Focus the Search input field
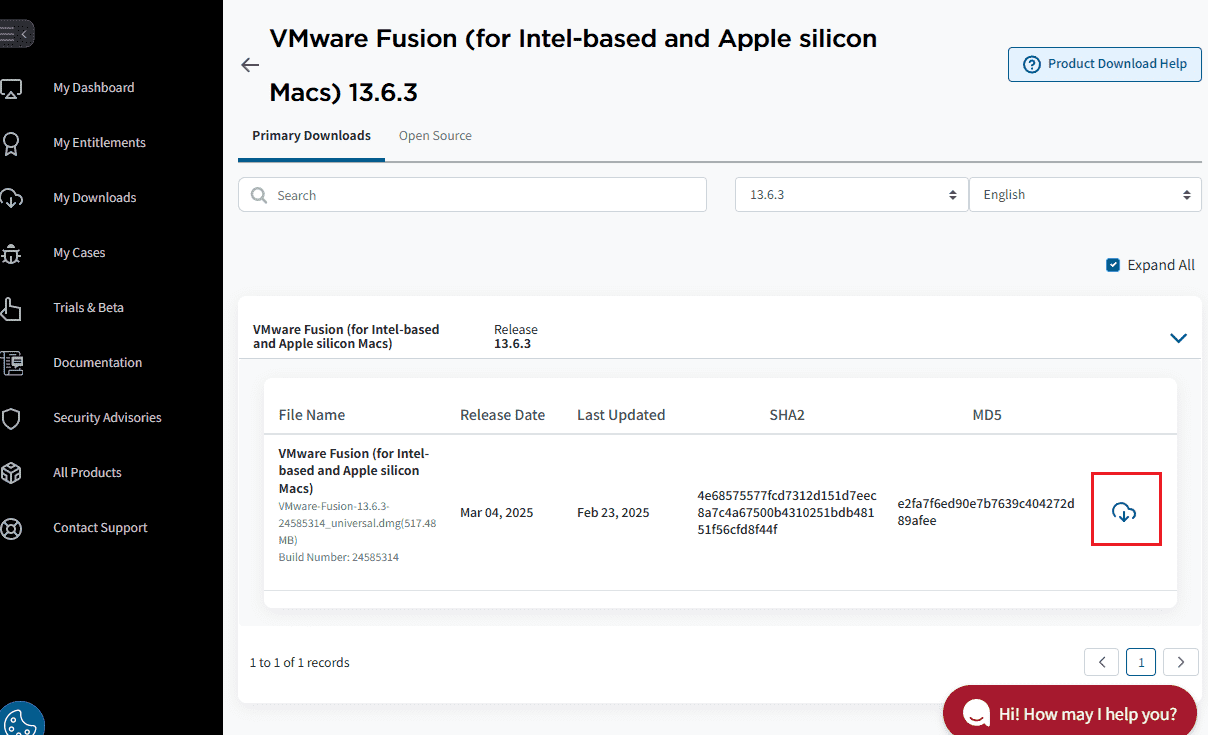 click(472, 195)
